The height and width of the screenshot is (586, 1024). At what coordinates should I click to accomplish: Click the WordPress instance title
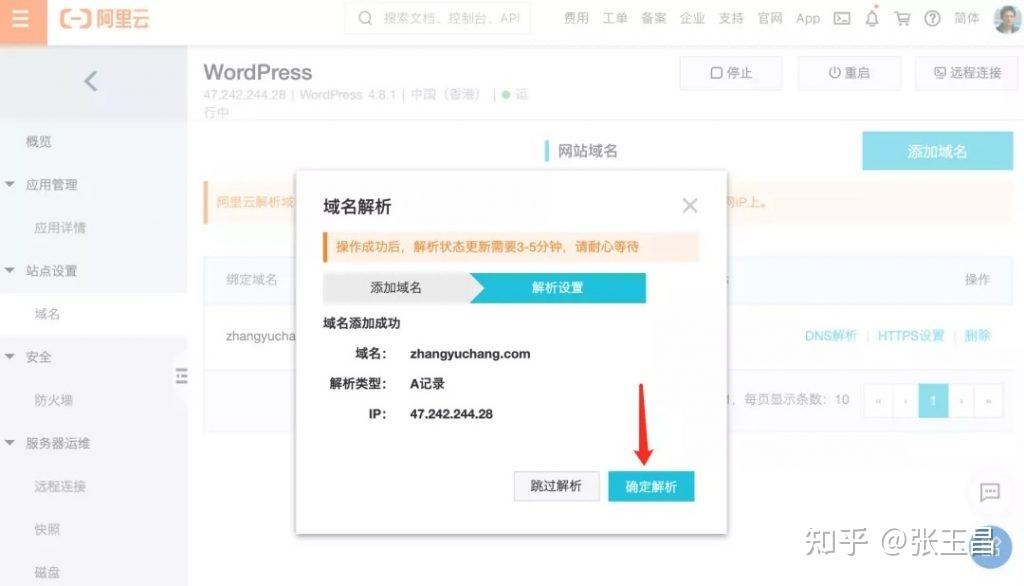click(258, 72)
